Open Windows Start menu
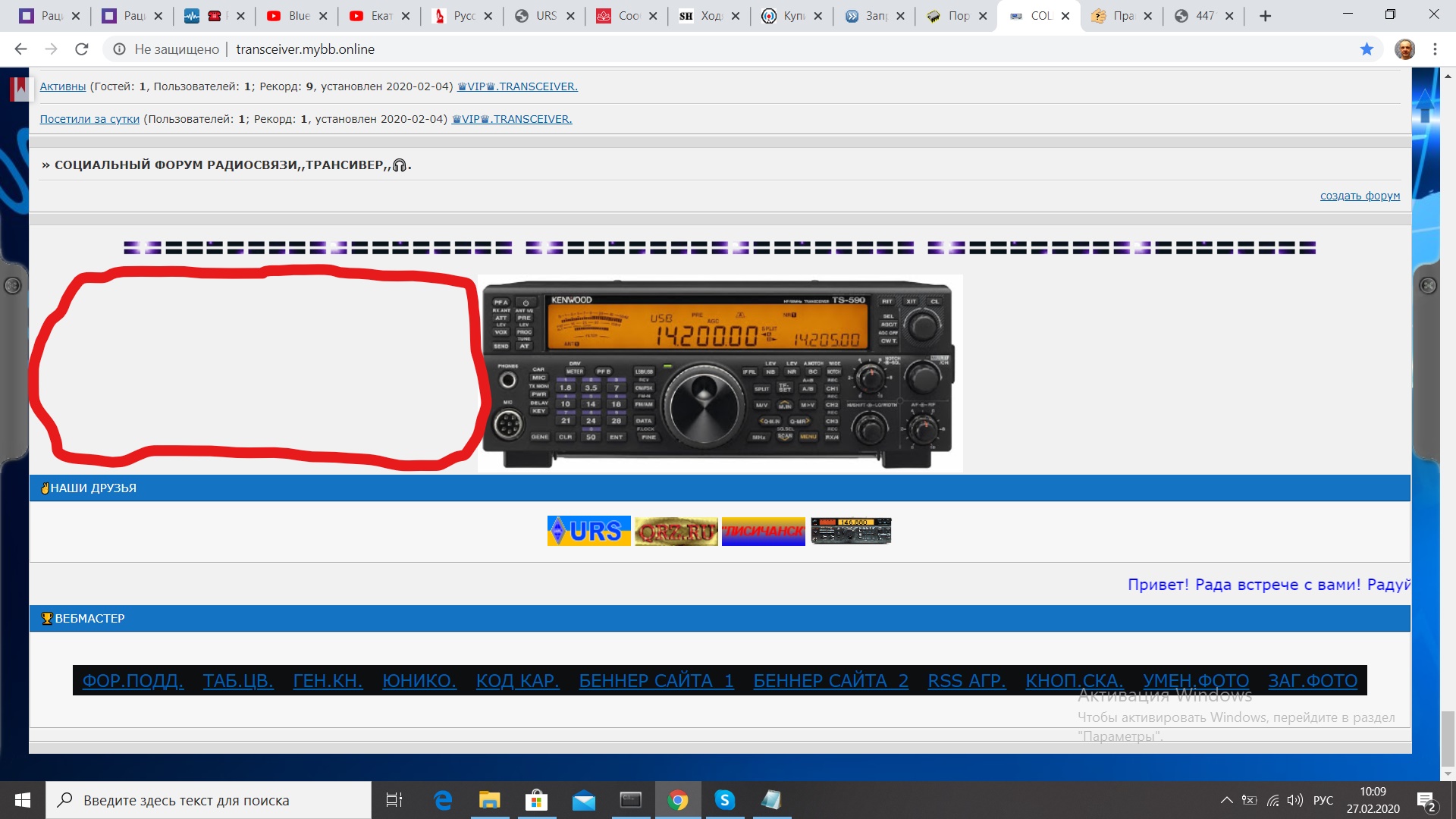The image size is (1456, 819). click(x=22, y=800)
